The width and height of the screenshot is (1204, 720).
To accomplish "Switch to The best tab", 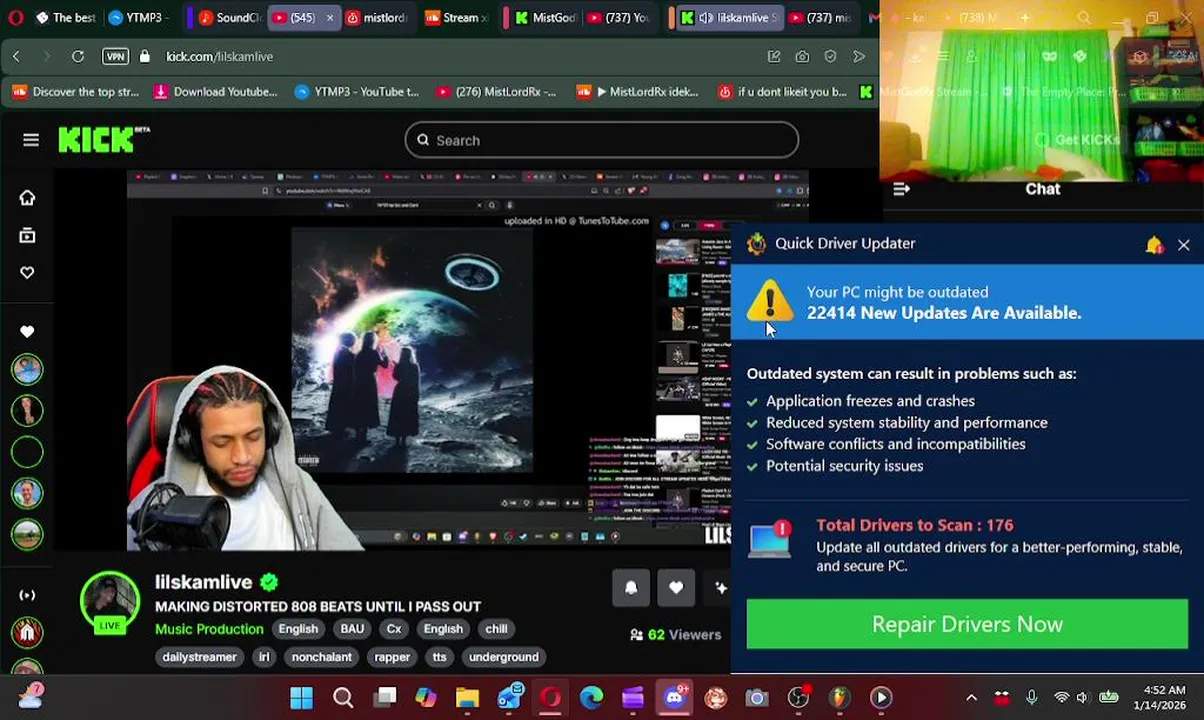I will tap(64, 18).
